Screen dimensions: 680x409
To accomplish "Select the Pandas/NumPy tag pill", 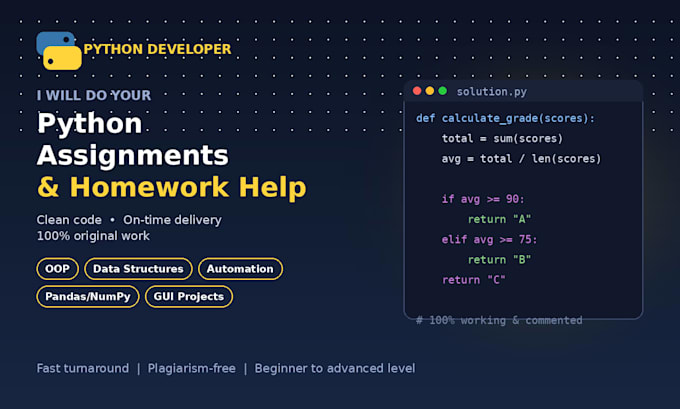I will pyautogui.click(x=88, y=297).
